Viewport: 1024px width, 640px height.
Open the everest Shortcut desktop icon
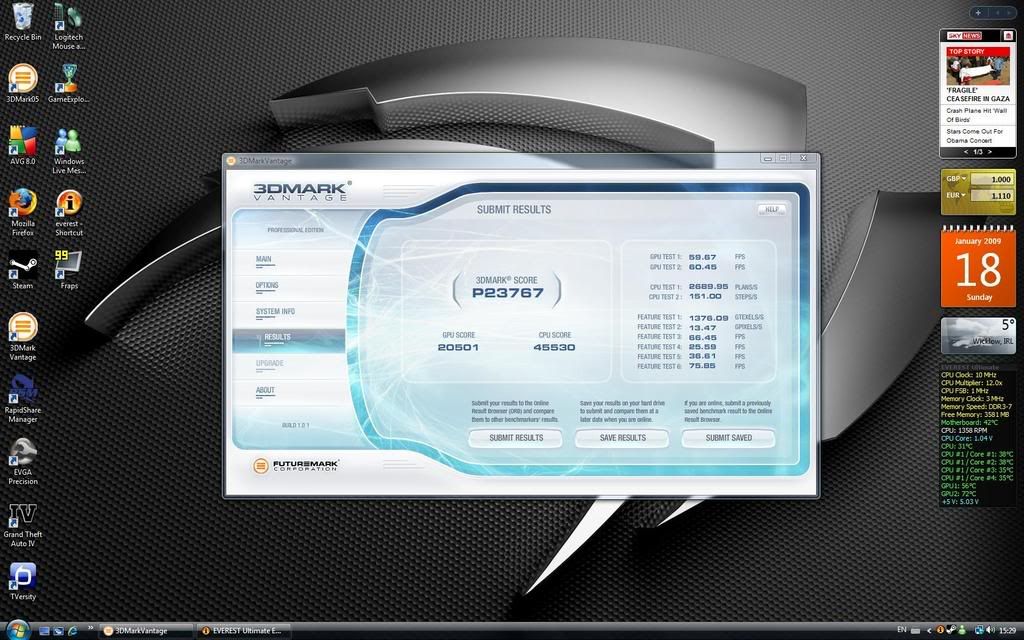[x=68, y=212]
